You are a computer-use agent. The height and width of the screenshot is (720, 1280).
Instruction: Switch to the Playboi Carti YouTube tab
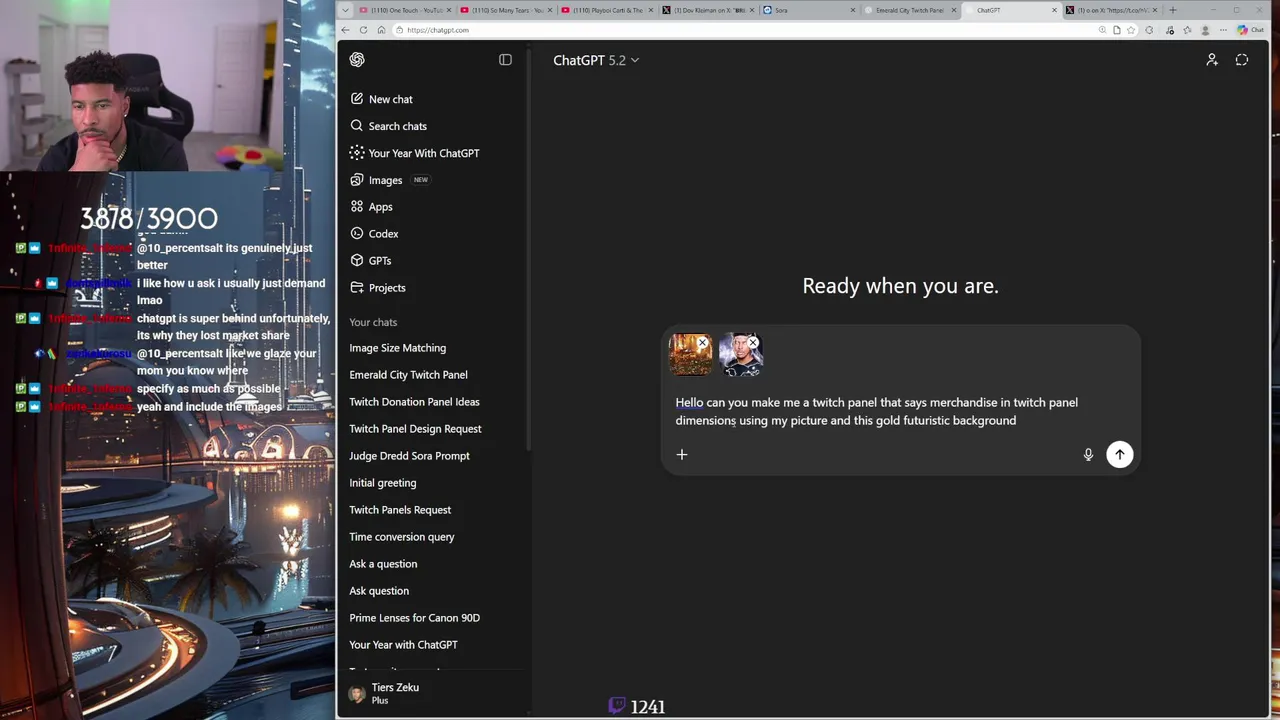pyautogui.click(x=606, y=10)
